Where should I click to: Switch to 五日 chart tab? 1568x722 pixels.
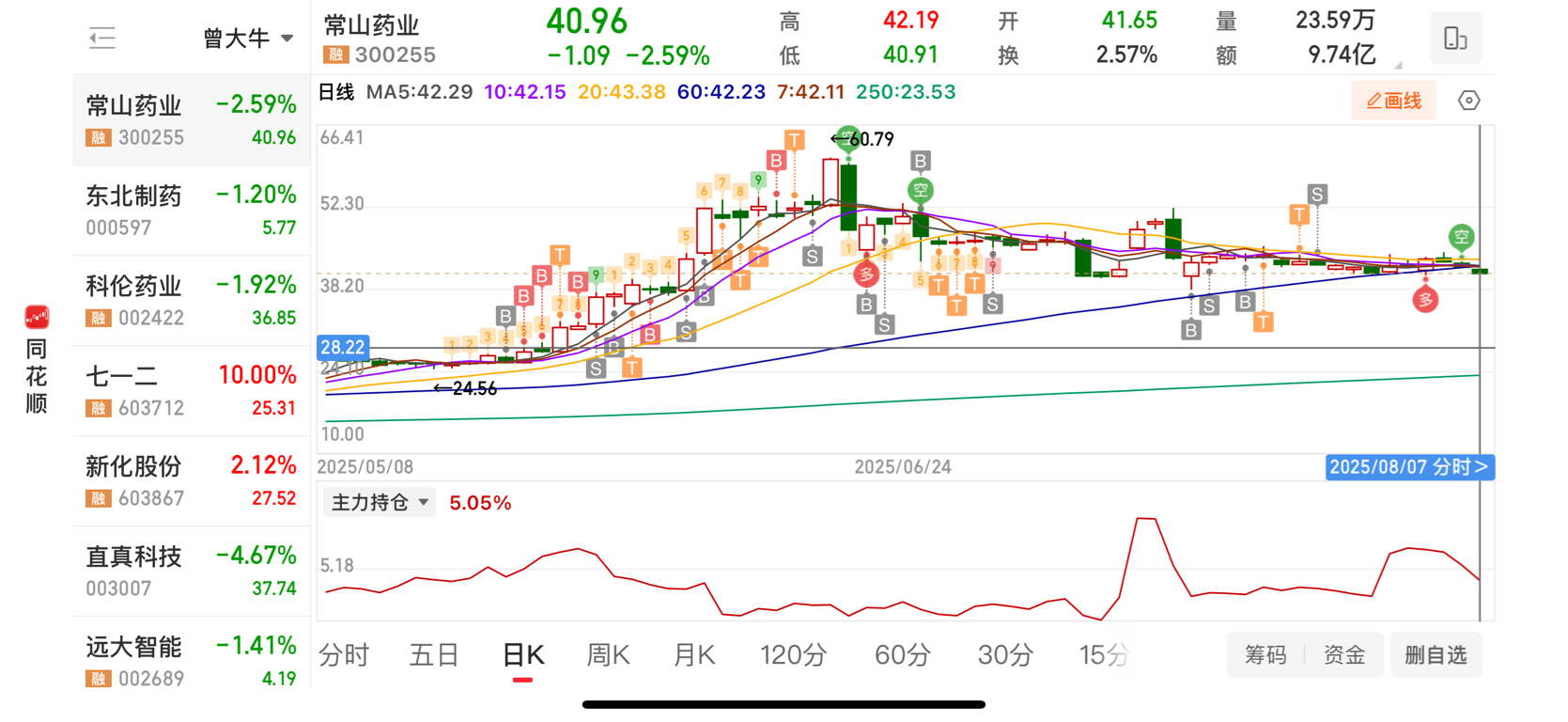click(x=434, y=655)
